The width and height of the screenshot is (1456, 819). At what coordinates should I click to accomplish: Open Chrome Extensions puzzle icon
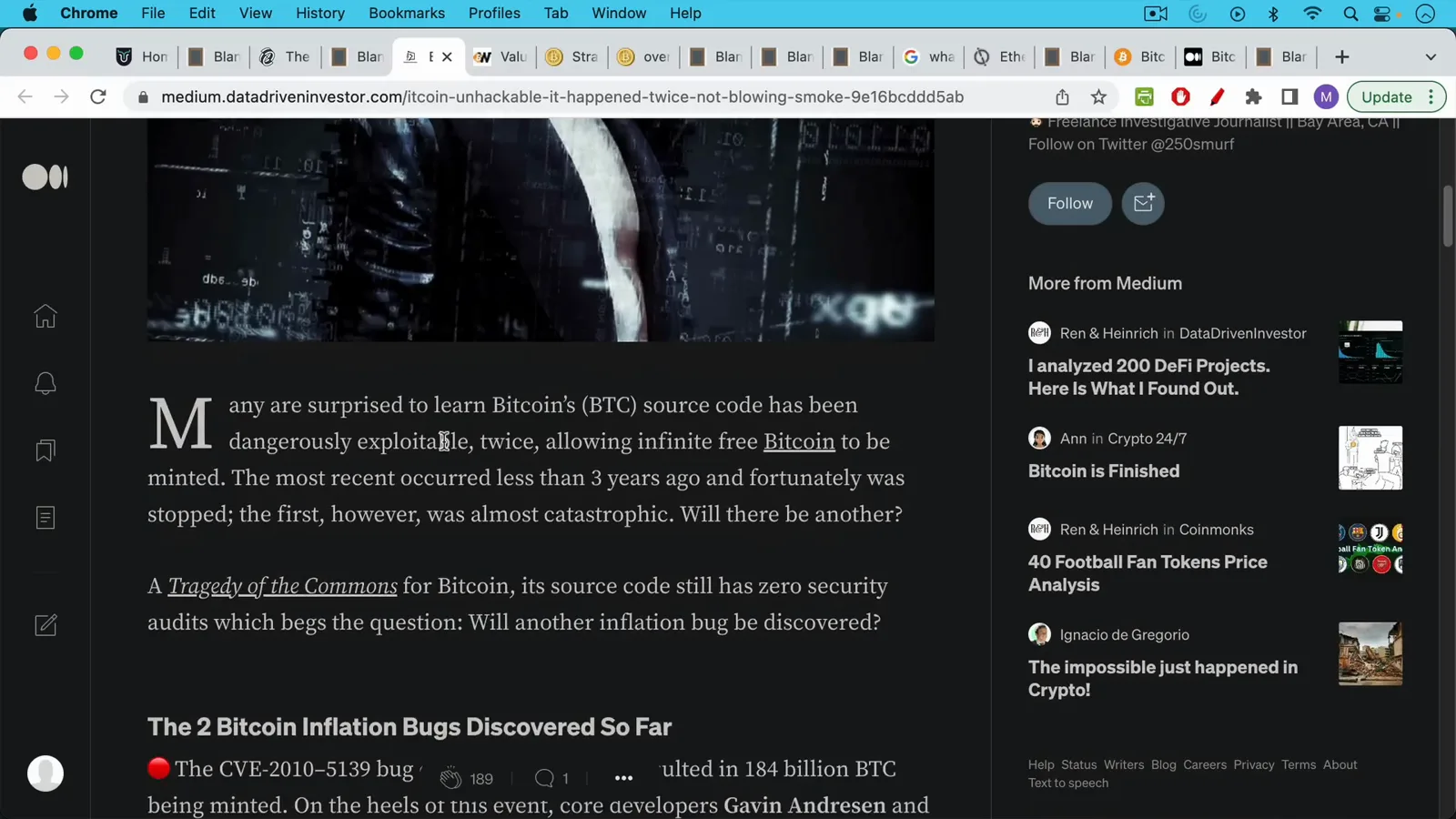pos(1253,96)
